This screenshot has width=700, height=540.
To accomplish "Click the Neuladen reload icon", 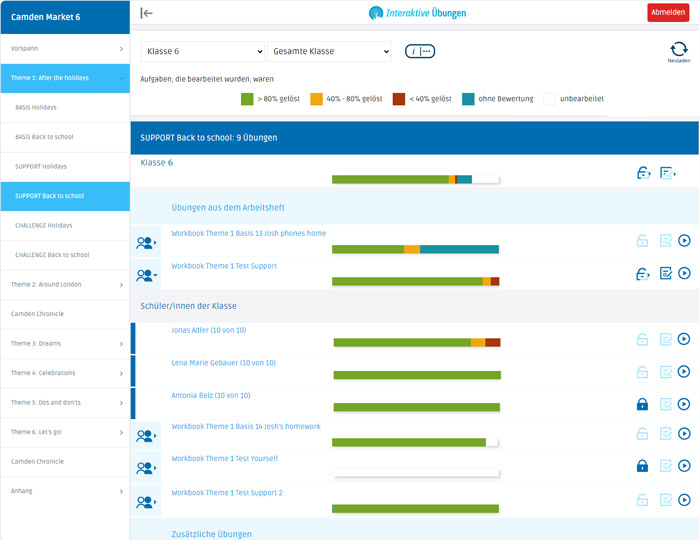I will 678,49.
